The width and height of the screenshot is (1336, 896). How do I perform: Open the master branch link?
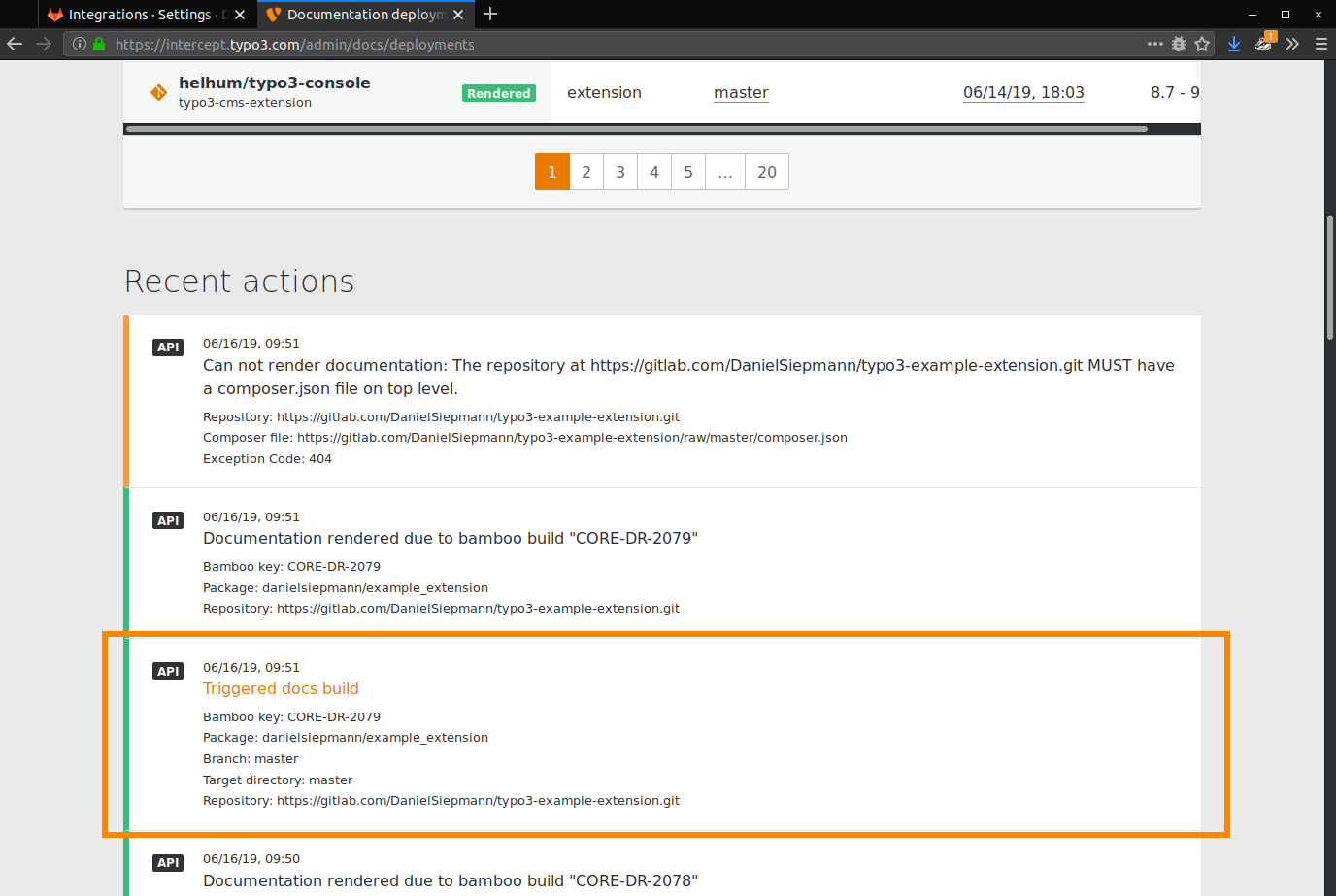click(x=741, y=92)
